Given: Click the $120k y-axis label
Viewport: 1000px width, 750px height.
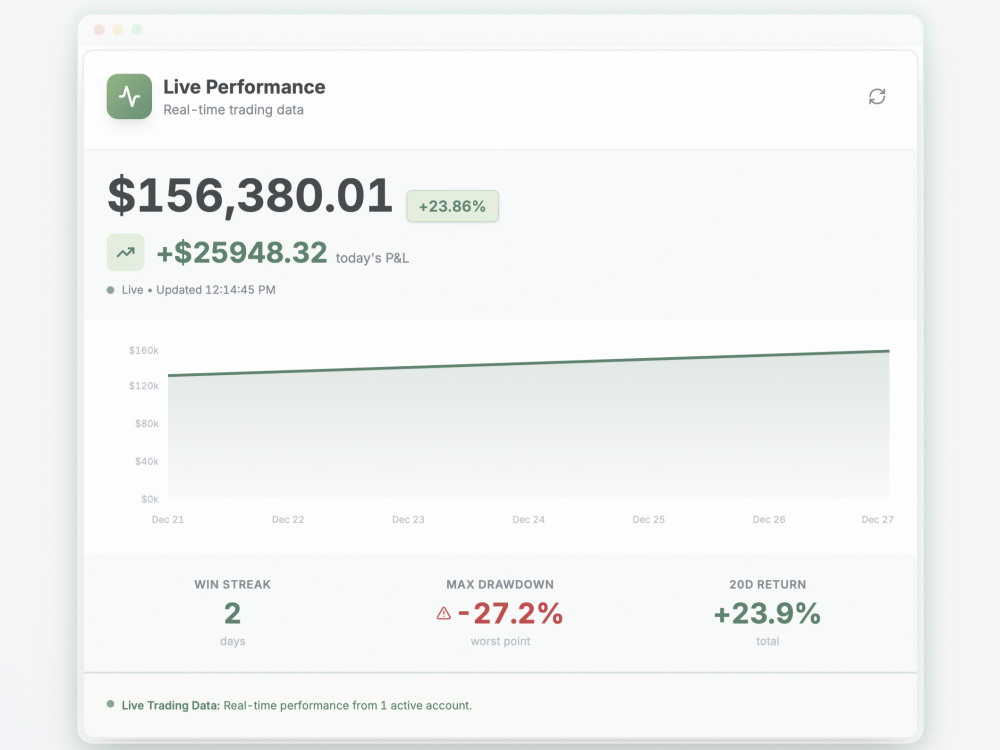Looking at the screenshot, I should [x=143, y=386].
